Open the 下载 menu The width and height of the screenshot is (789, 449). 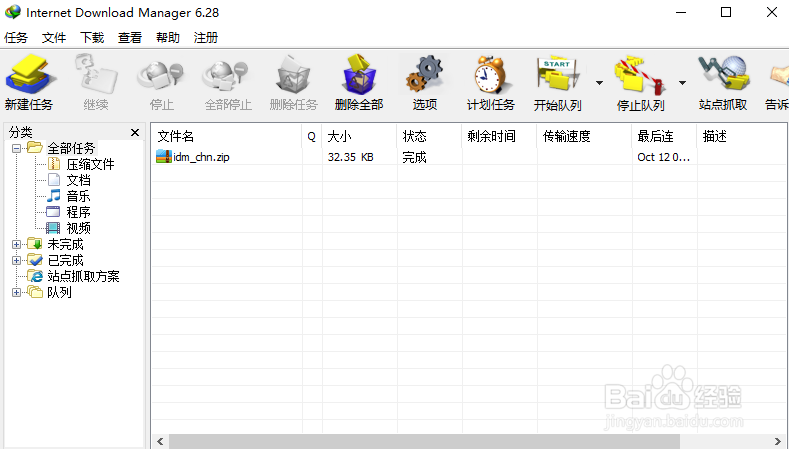[x=92, y=38]
